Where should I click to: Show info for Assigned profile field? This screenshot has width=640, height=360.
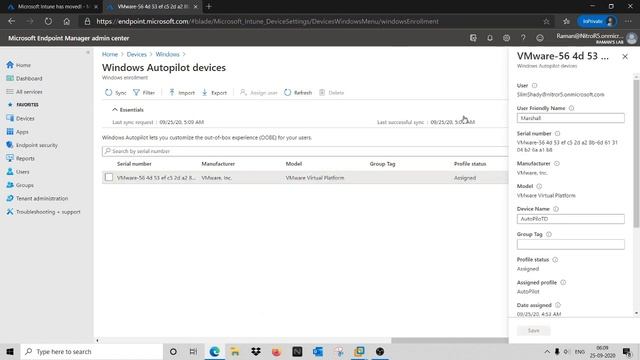[x=563, y=282]
